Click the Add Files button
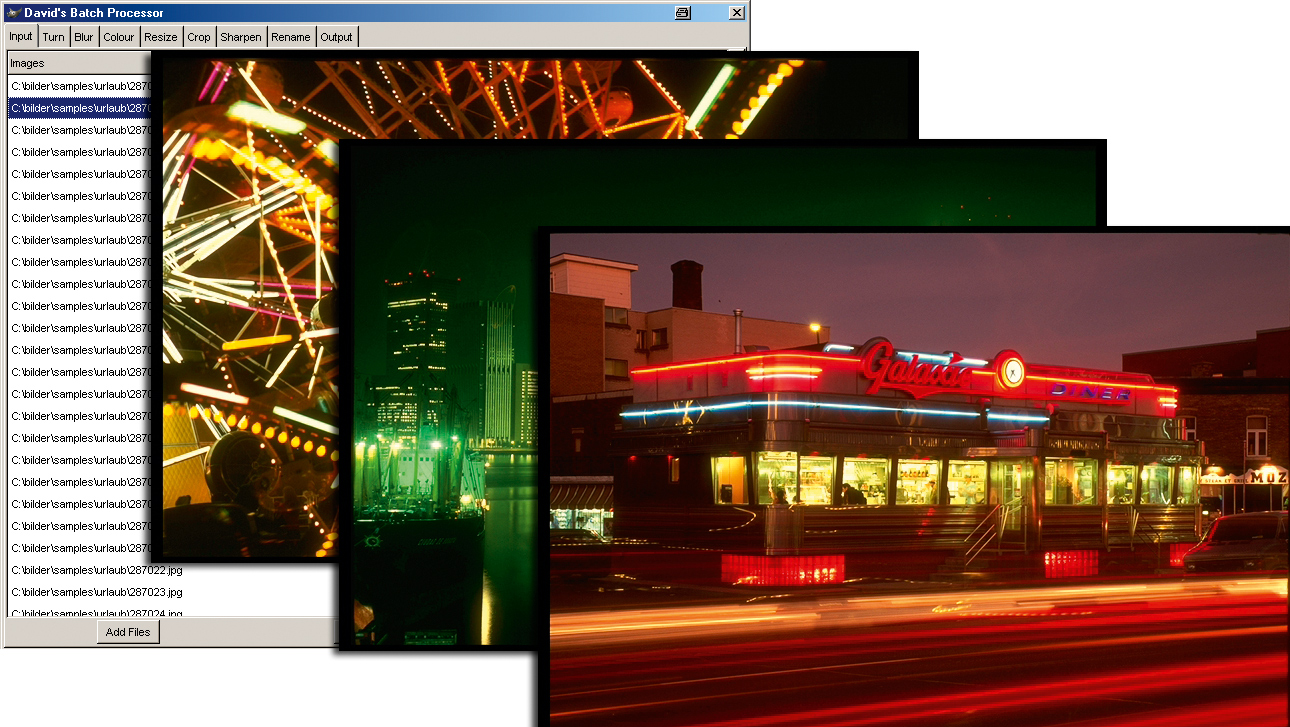Image resolution: width=1290 pixels, height=727 pixels. pos(128,632)
